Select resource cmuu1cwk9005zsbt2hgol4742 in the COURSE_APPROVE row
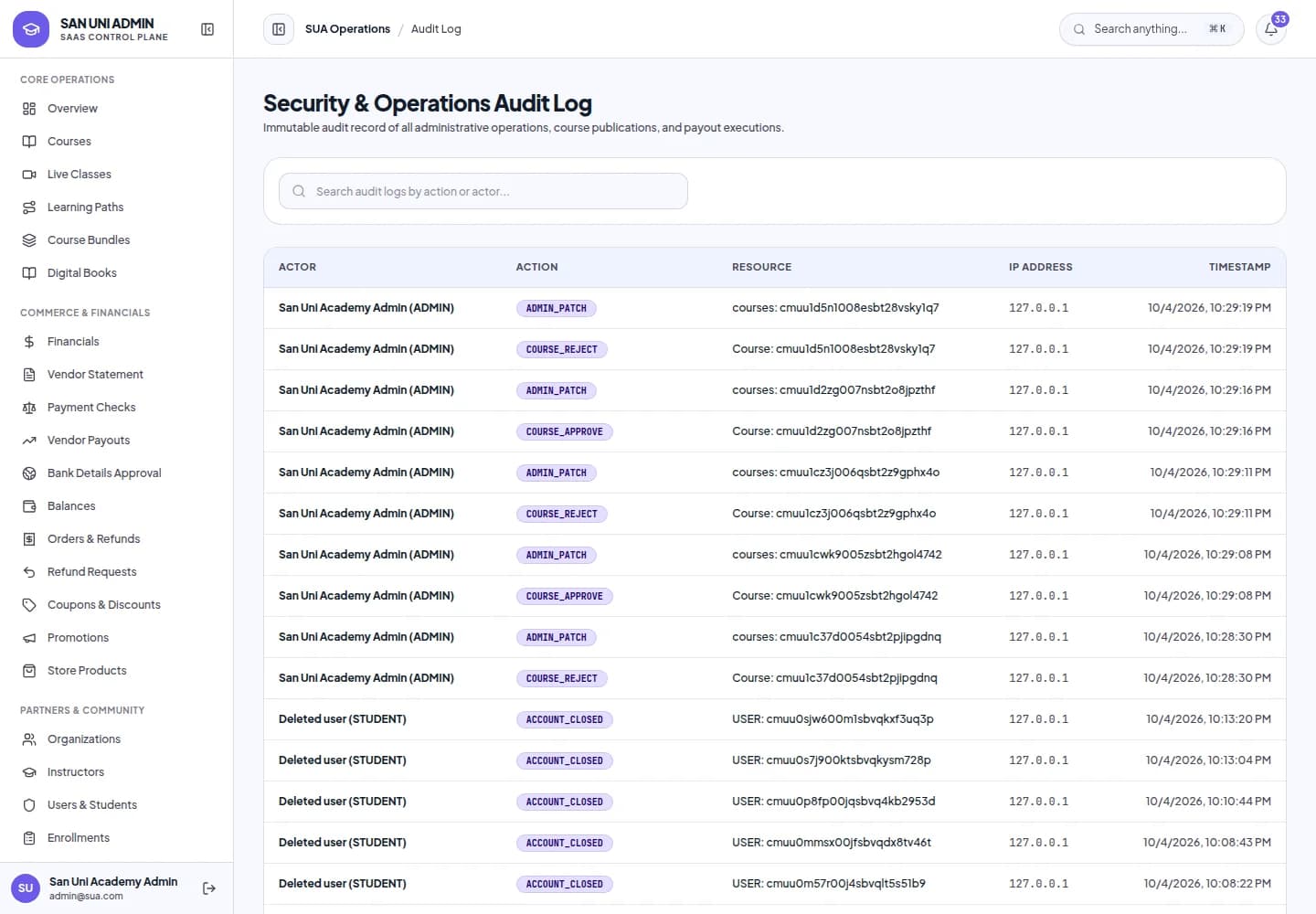 [x=835, y=596]
